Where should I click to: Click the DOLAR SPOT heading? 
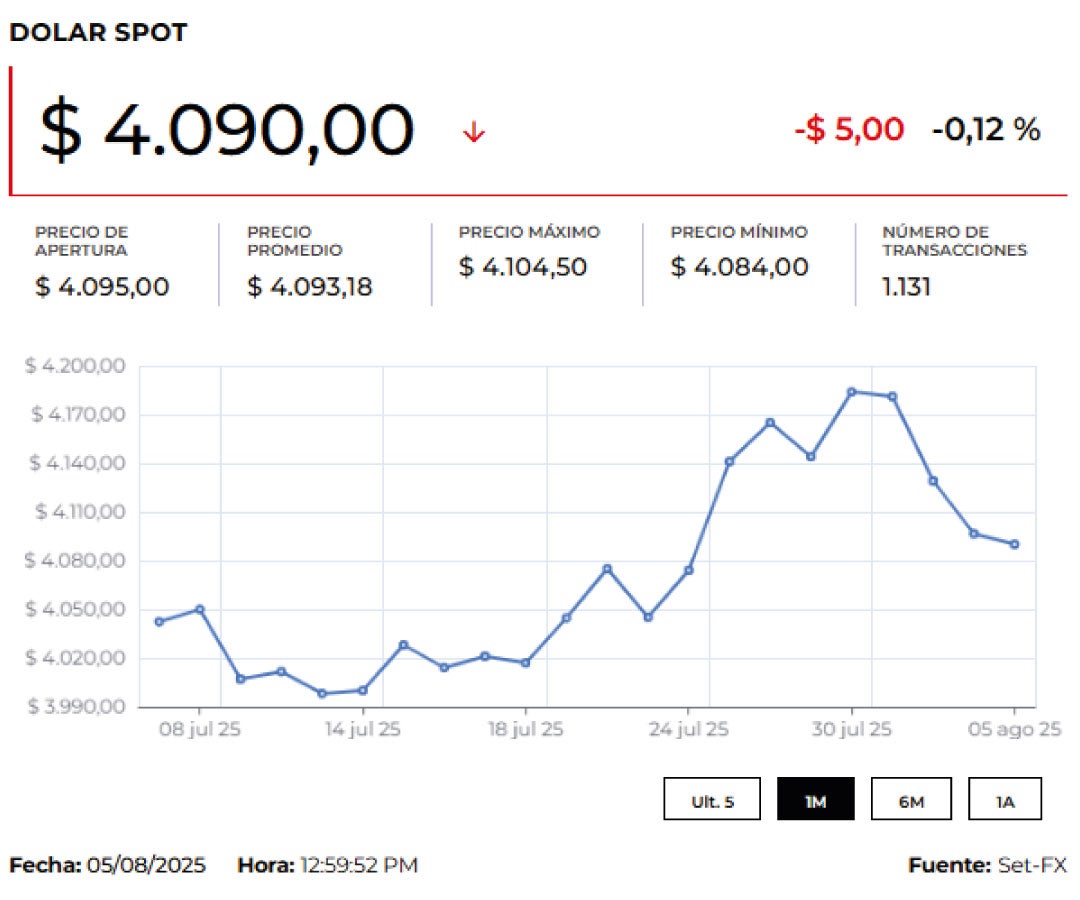click(x=98, y=32)
